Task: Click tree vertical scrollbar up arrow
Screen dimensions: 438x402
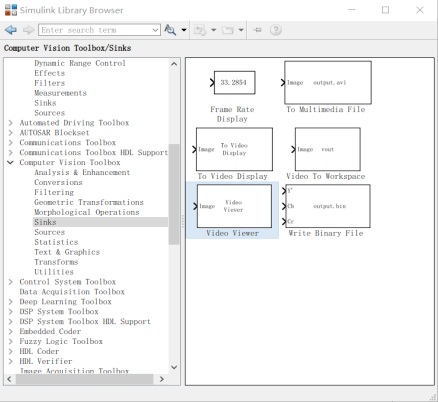Action: coord(174,64)
